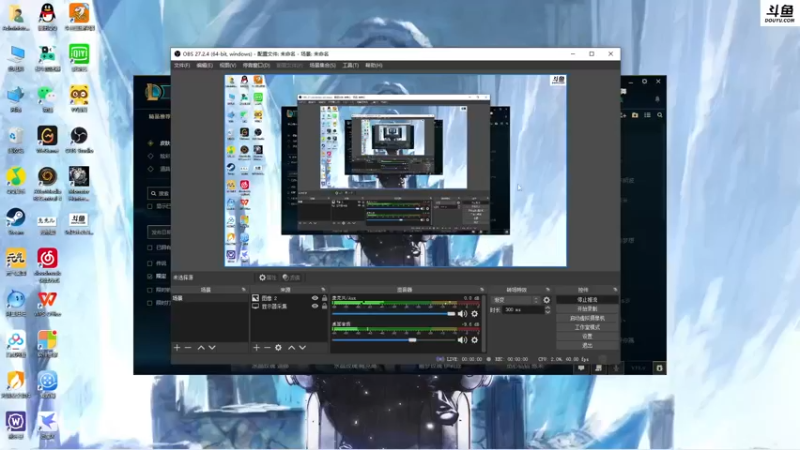Open the iQIYI desktop shortcut
Viewport: 800px width, 450px height.
click(x=79, y=58)
